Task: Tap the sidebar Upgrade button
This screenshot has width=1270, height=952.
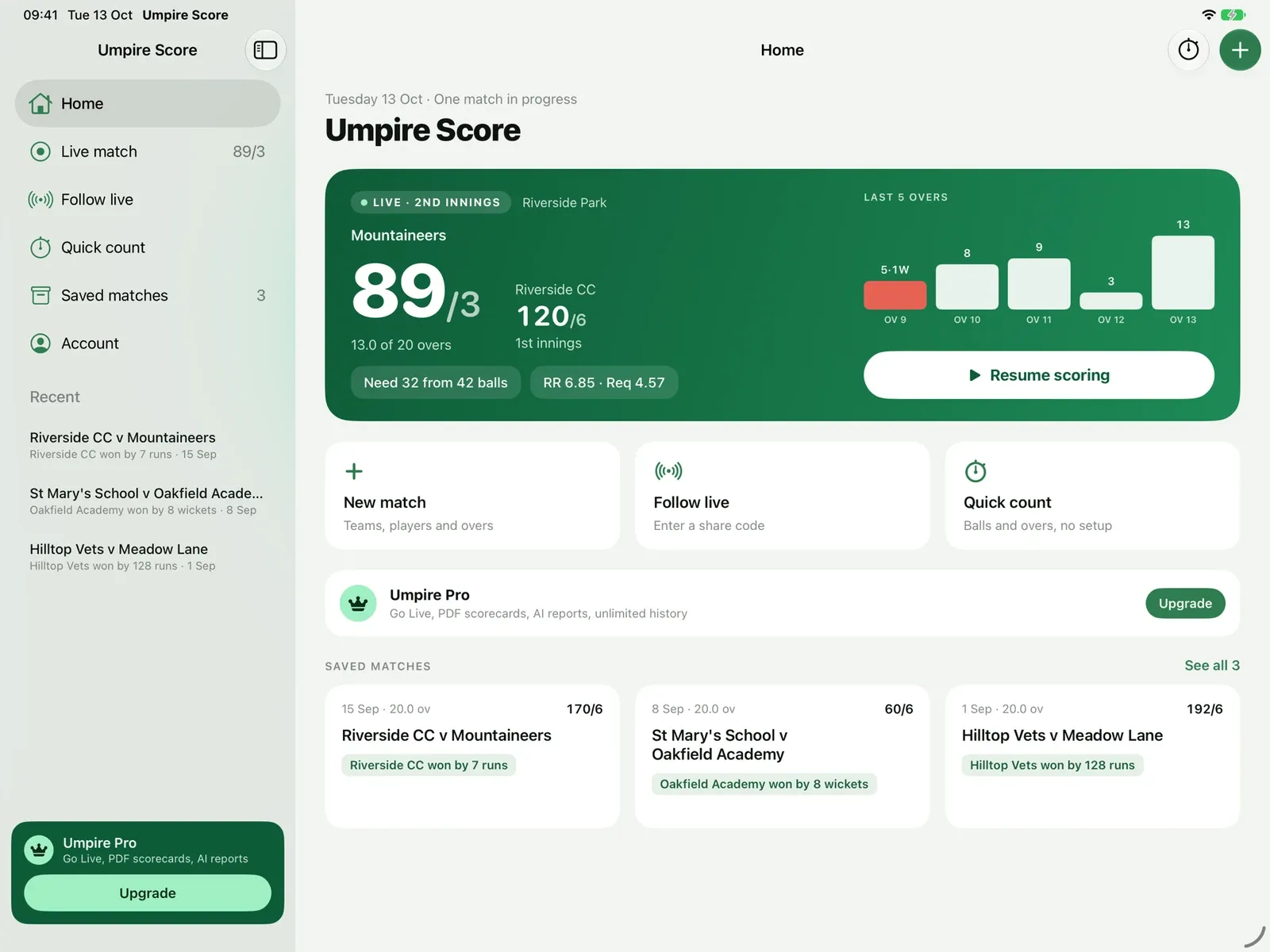Action: [x=148, y=893]
